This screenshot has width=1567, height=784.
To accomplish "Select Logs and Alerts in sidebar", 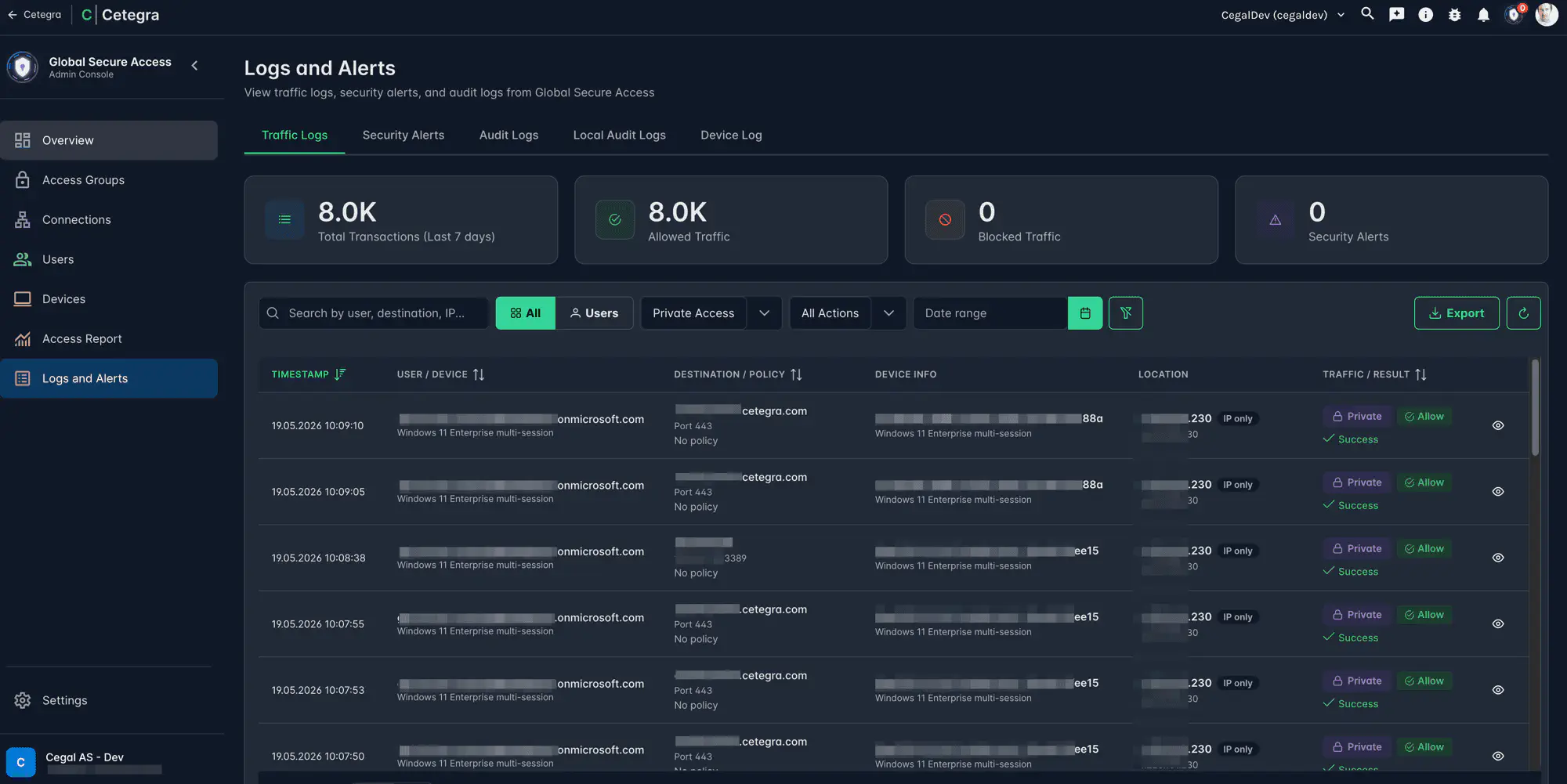I will (x=109, y=378).
